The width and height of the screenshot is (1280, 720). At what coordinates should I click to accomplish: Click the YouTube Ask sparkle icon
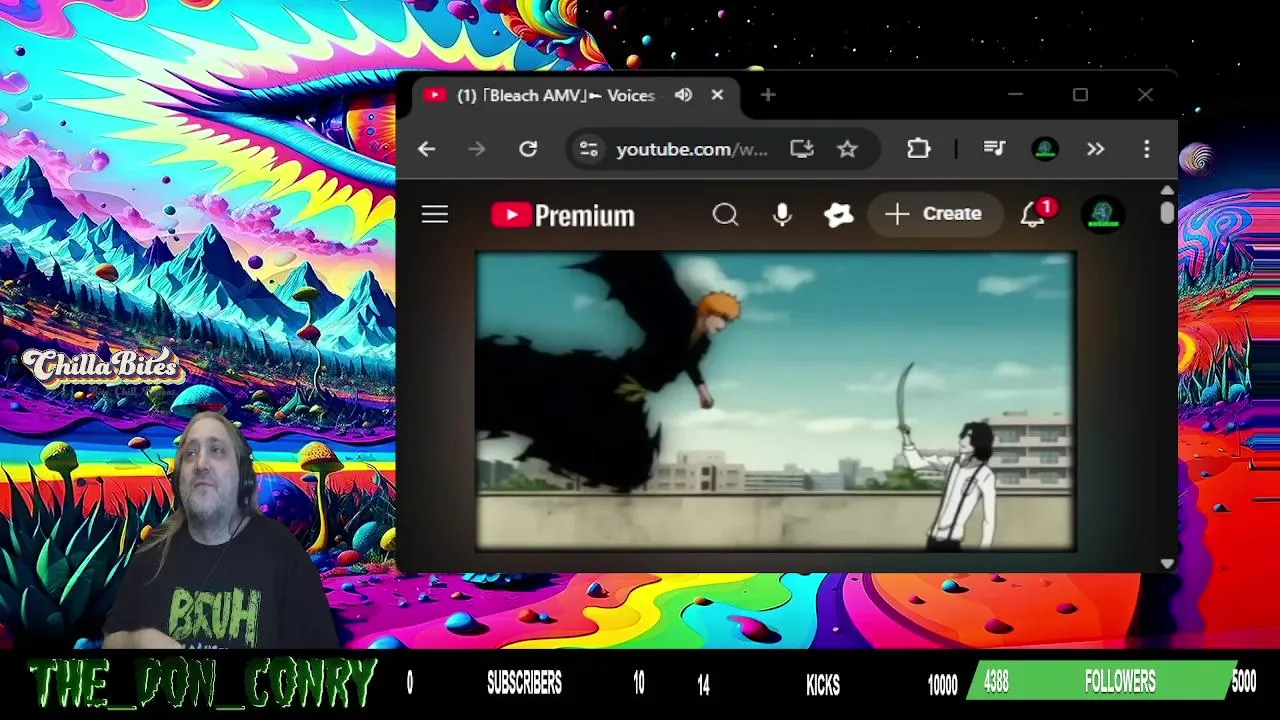point(838,214)
